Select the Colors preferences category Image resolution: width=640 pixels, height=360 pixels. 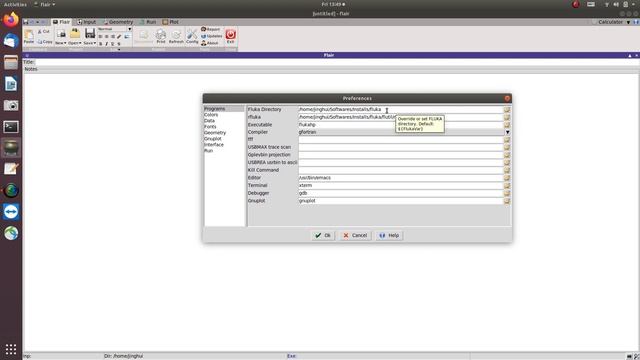(211, 115)
